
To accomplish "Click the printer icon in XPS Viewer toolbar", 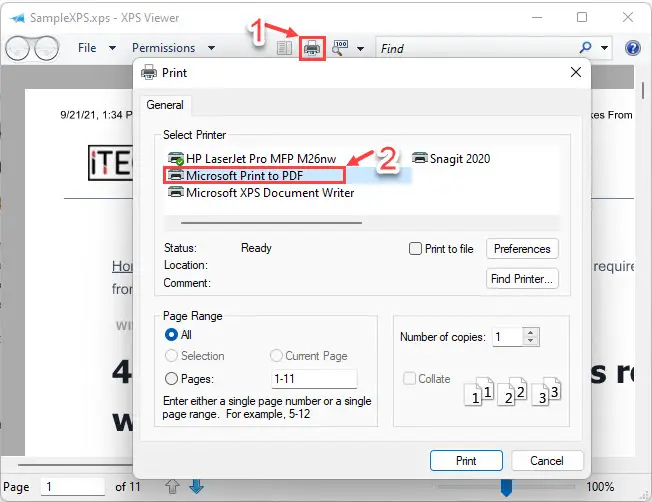I will tap(312, 48).
